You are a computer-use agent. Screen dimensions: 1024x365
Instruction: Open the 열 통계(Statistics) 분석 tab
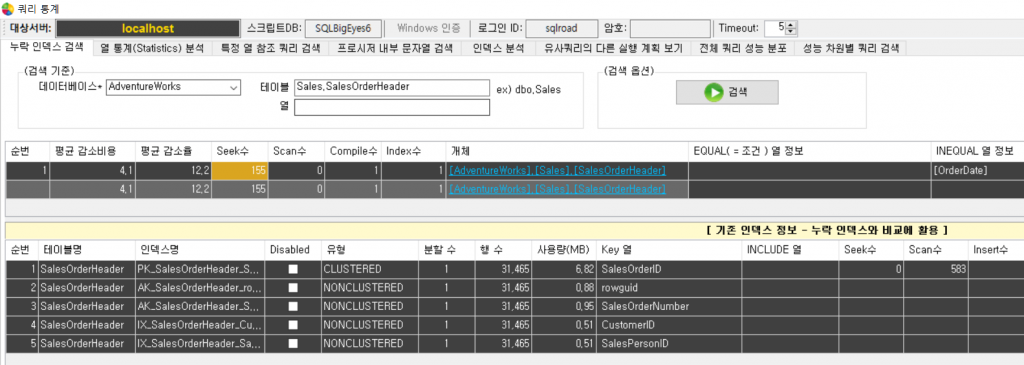pos(152,48)
